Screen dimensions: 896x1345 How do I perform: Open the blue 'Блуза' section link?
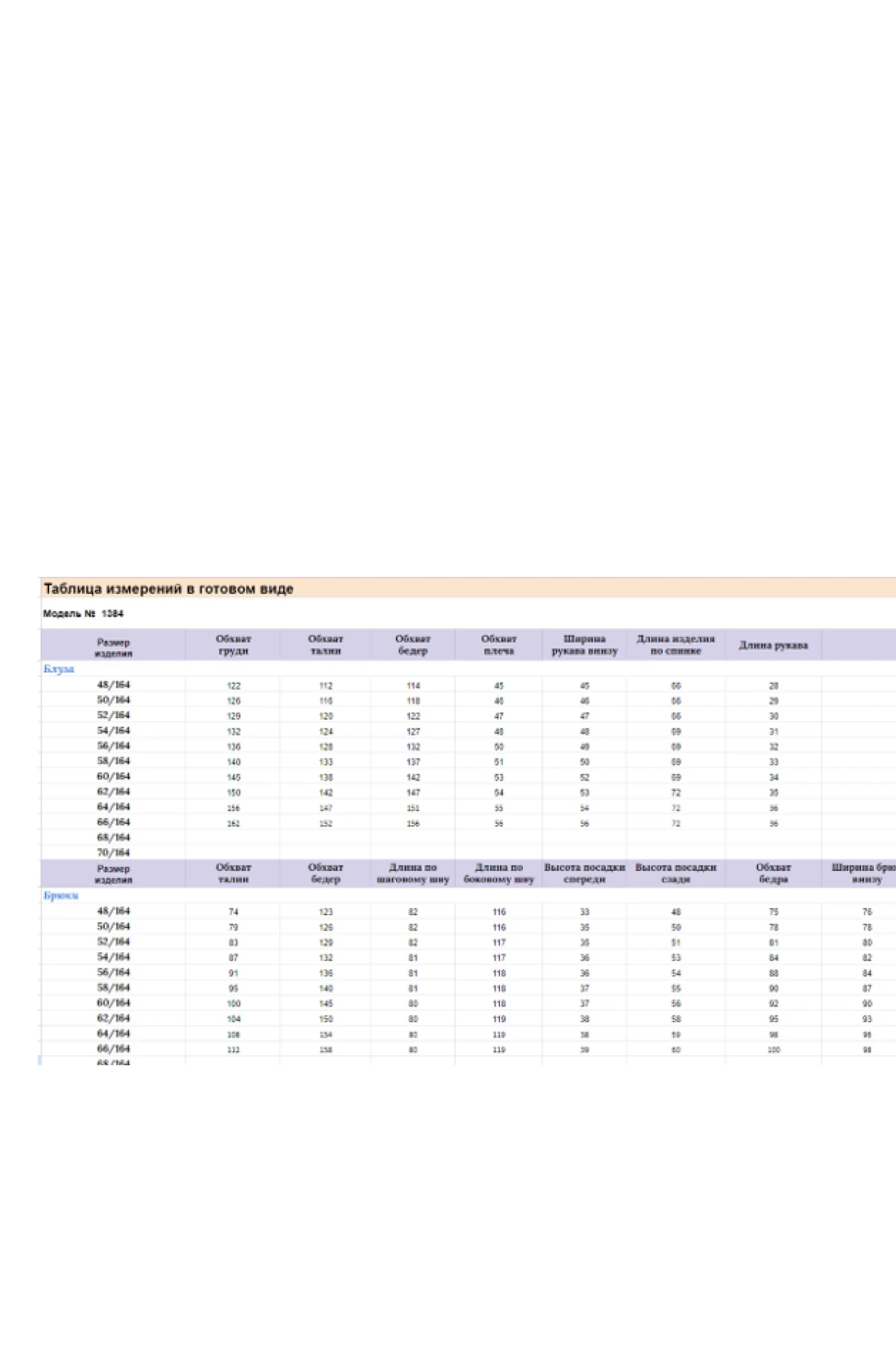58,668
